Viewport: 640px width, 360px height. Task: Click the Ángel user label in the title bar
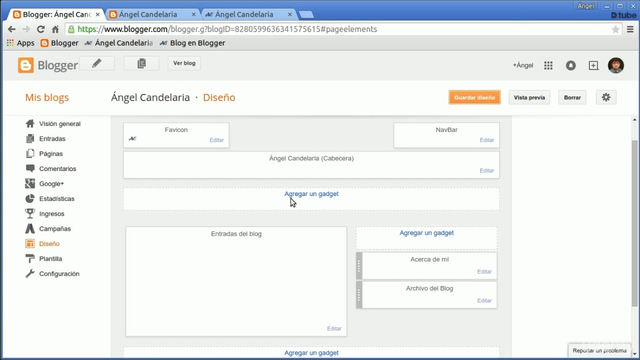[586, 6]
